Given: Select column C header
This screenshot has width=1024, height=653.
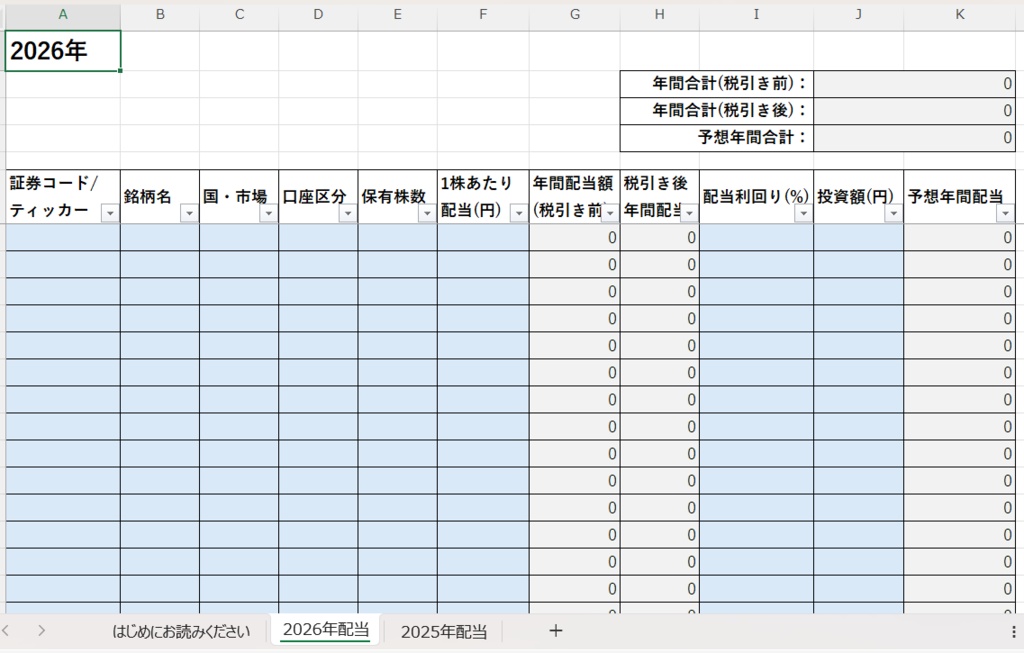Looking at the screenshot, I should click(239, 14).
